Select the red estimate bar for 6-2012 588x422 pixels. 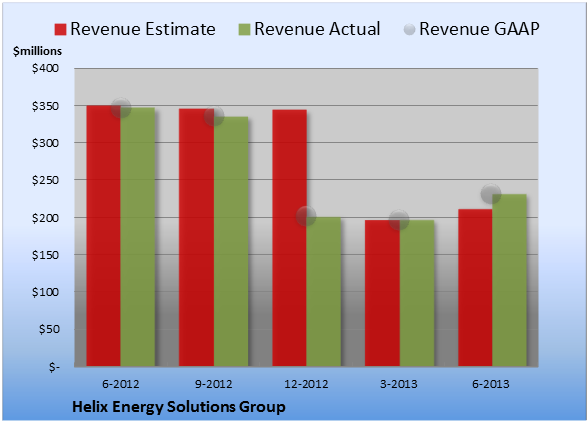104,236
